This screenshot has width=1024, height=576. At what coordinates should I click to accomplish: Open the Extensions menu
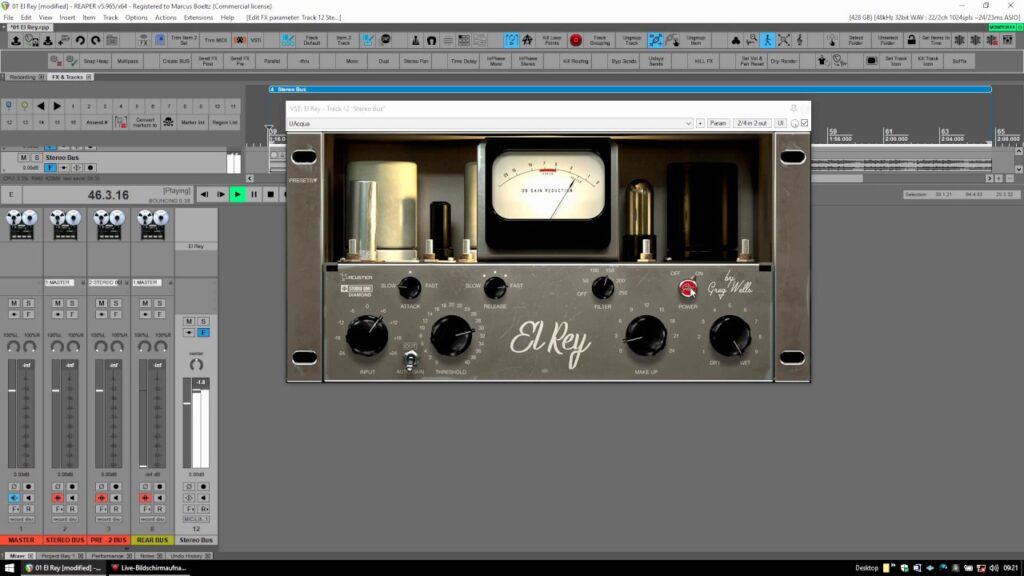[x=198, y=18]
